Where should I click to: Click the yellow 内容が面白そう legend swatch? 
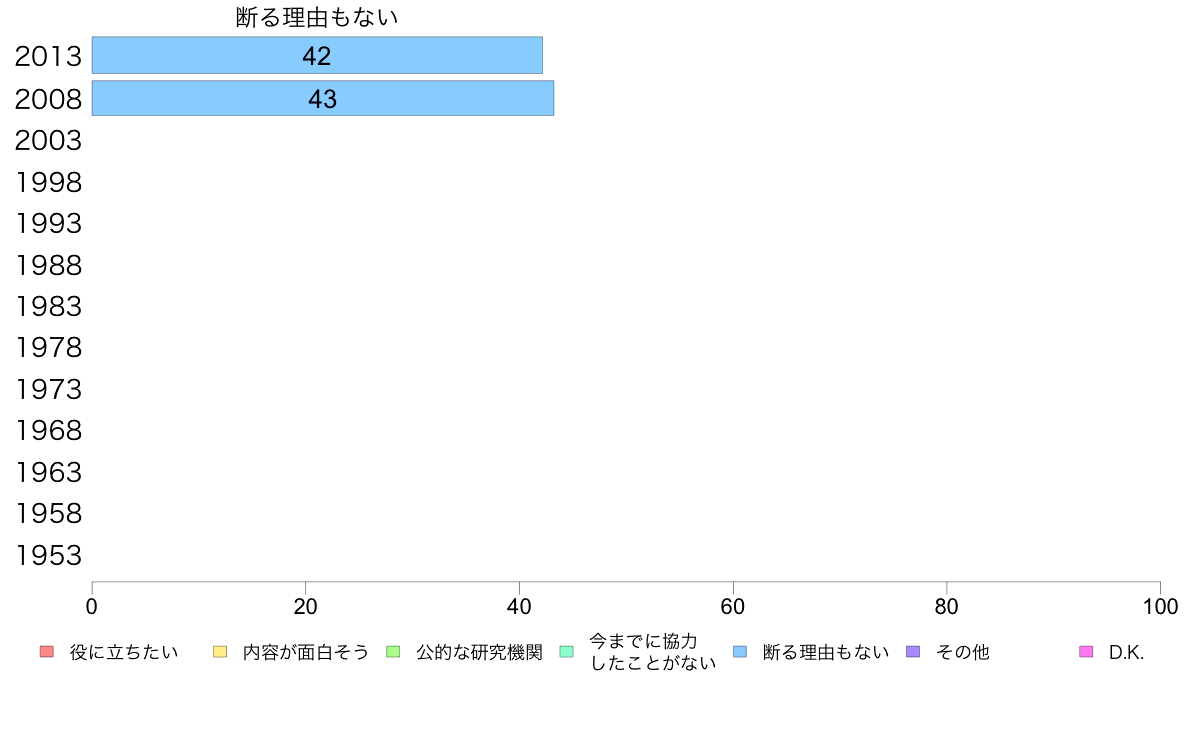point(220,652)
